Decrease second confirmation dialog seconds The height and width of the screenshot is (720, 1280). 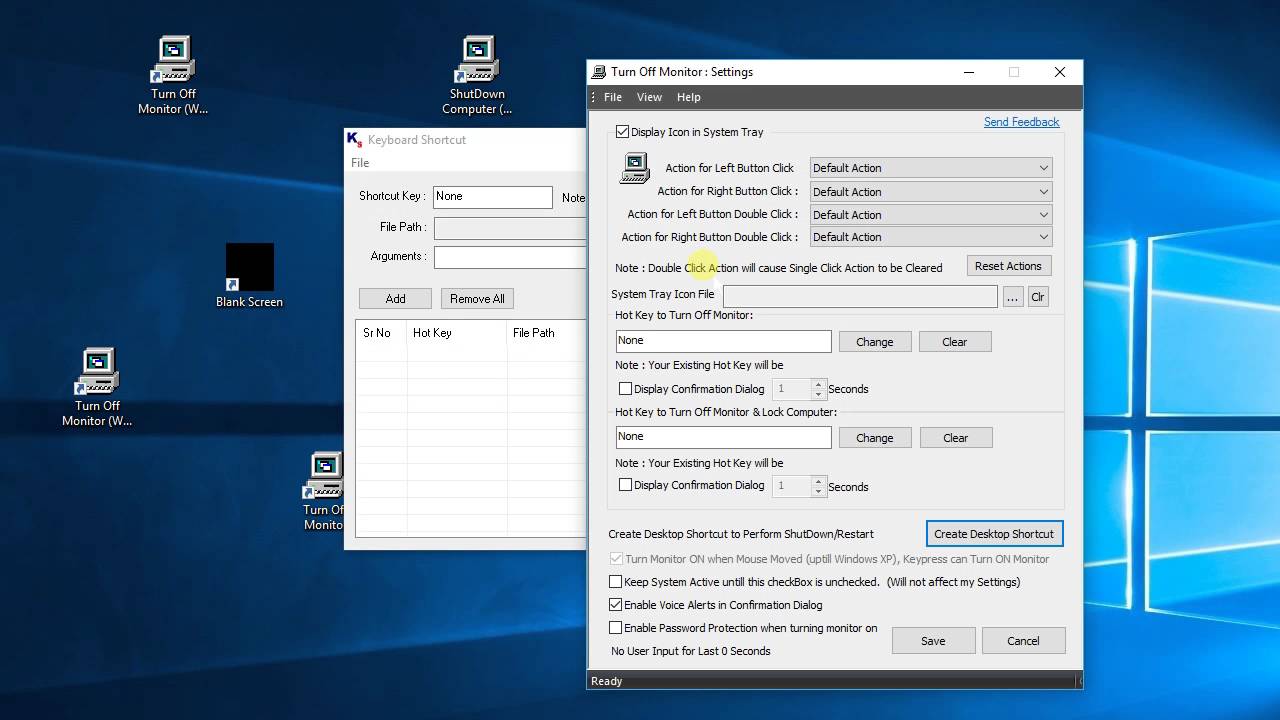click(x=819, y=491)
